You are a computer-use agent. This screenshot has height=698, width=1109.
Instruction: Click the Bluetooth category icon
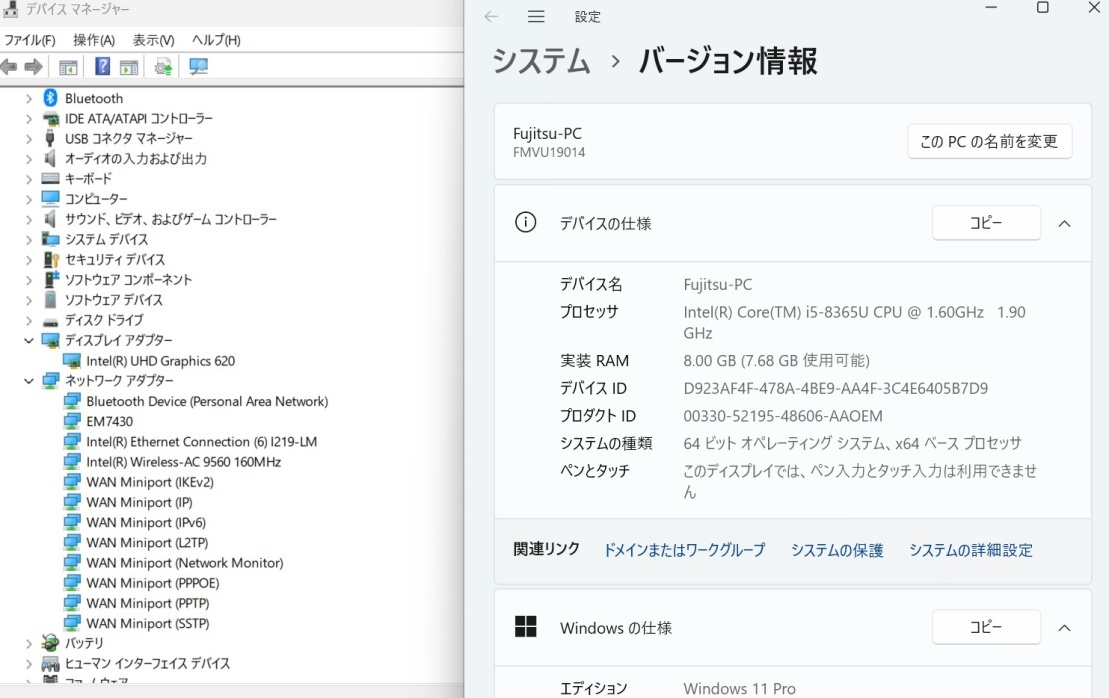(50, 98)
